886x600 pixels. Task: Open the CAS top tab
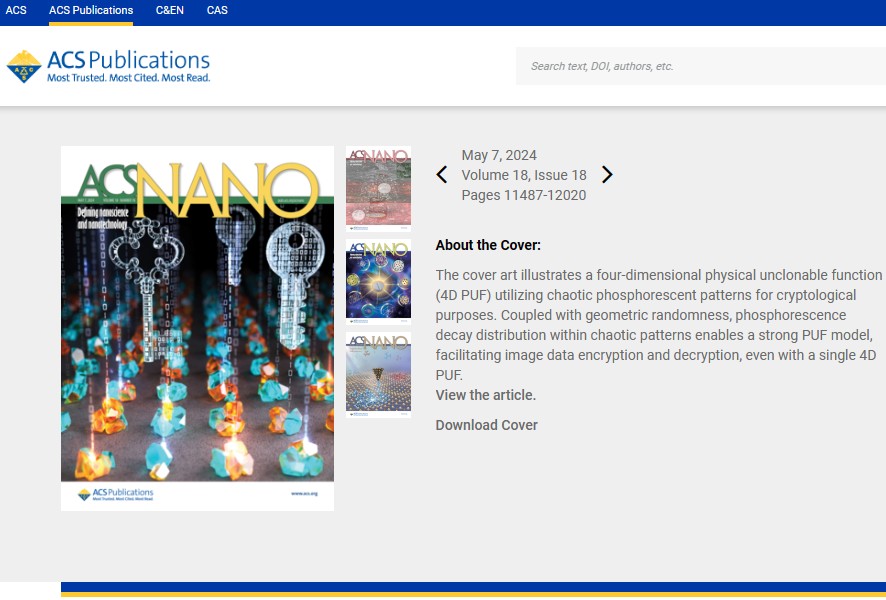(217, 10)
